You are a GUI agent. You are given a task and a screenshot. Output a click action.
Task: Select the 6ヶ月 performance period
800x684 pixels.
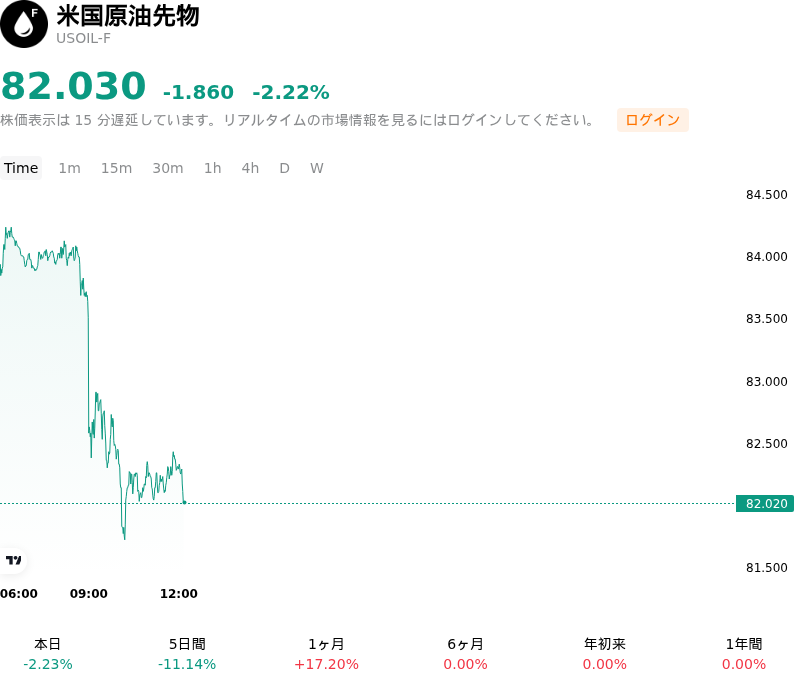pos(465,654)
